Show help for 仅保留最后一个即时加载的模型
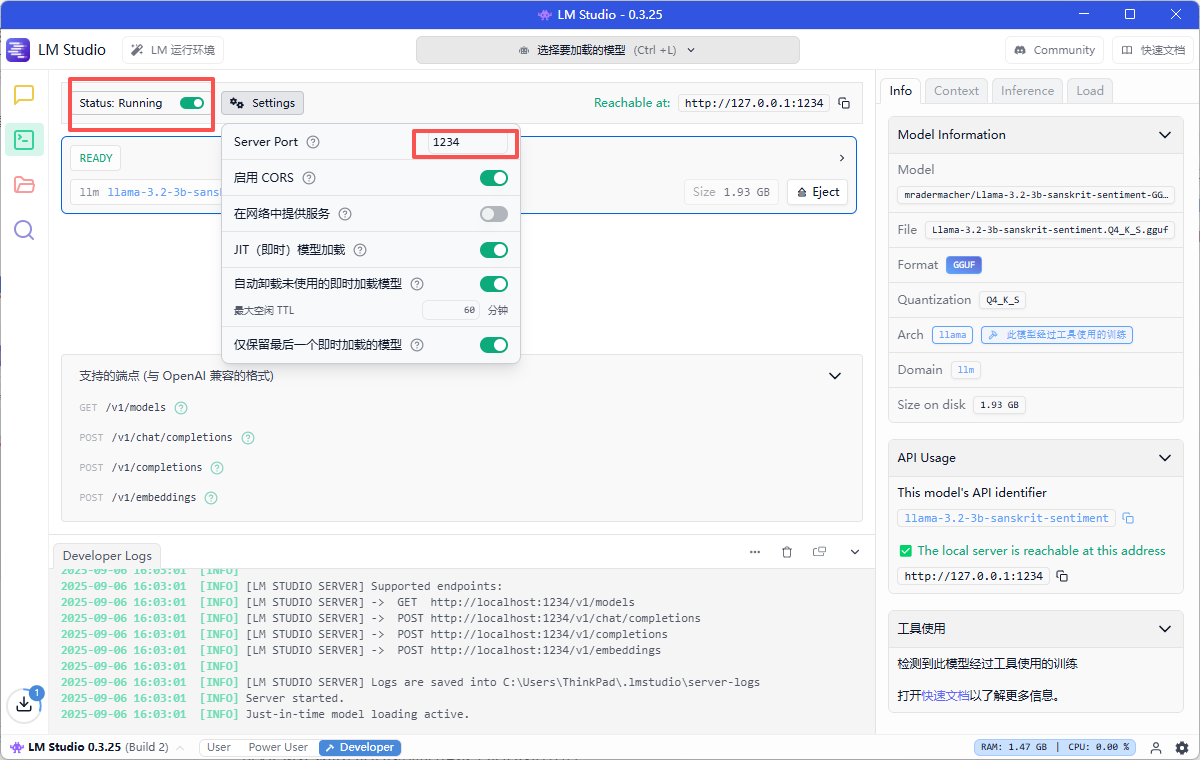Viewport: 1200px width, 760px height. 417,345
